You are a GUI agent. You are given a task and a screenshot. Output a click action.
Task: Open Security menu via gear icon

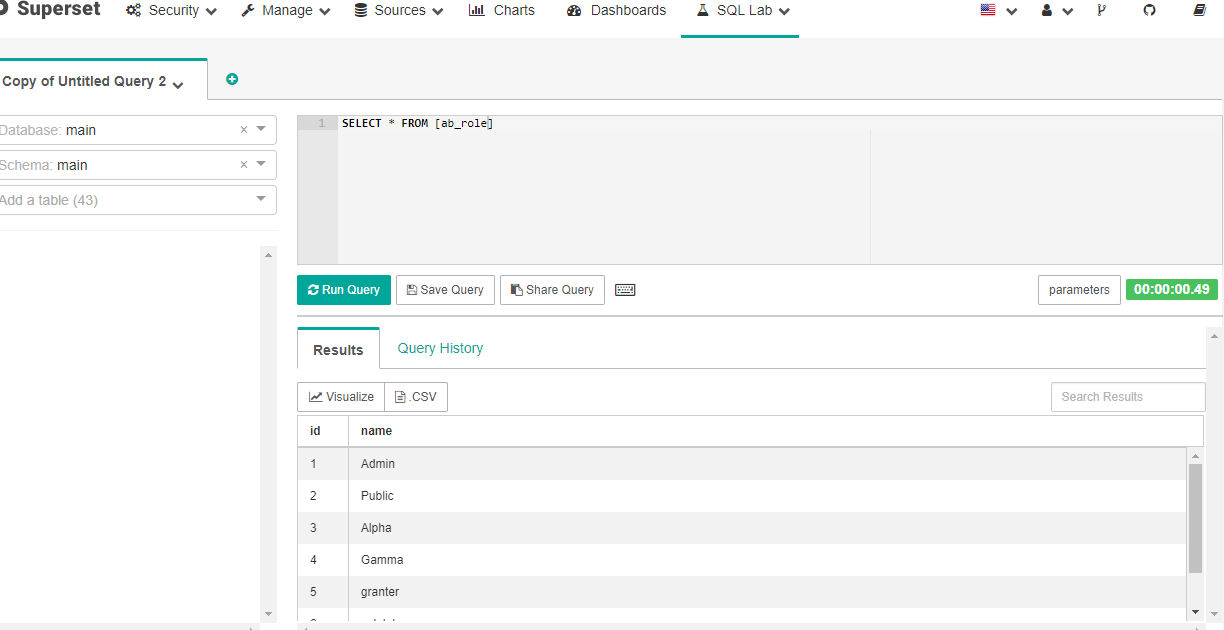coord(134,10)
